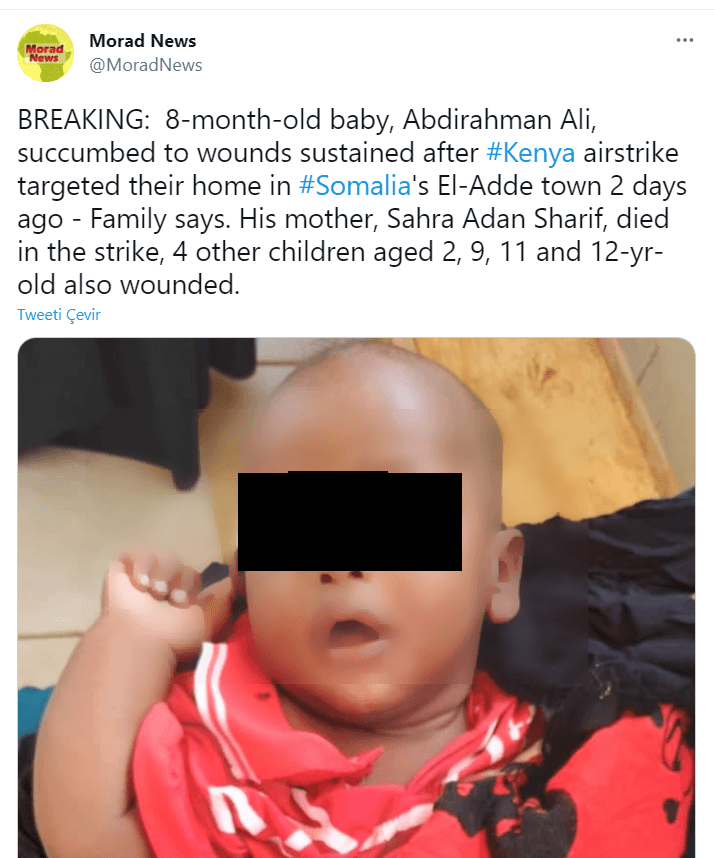Click the name Abdirahman Ali in the tweet
The height and width of the screenshot is (858, 714).
point(499,120)
